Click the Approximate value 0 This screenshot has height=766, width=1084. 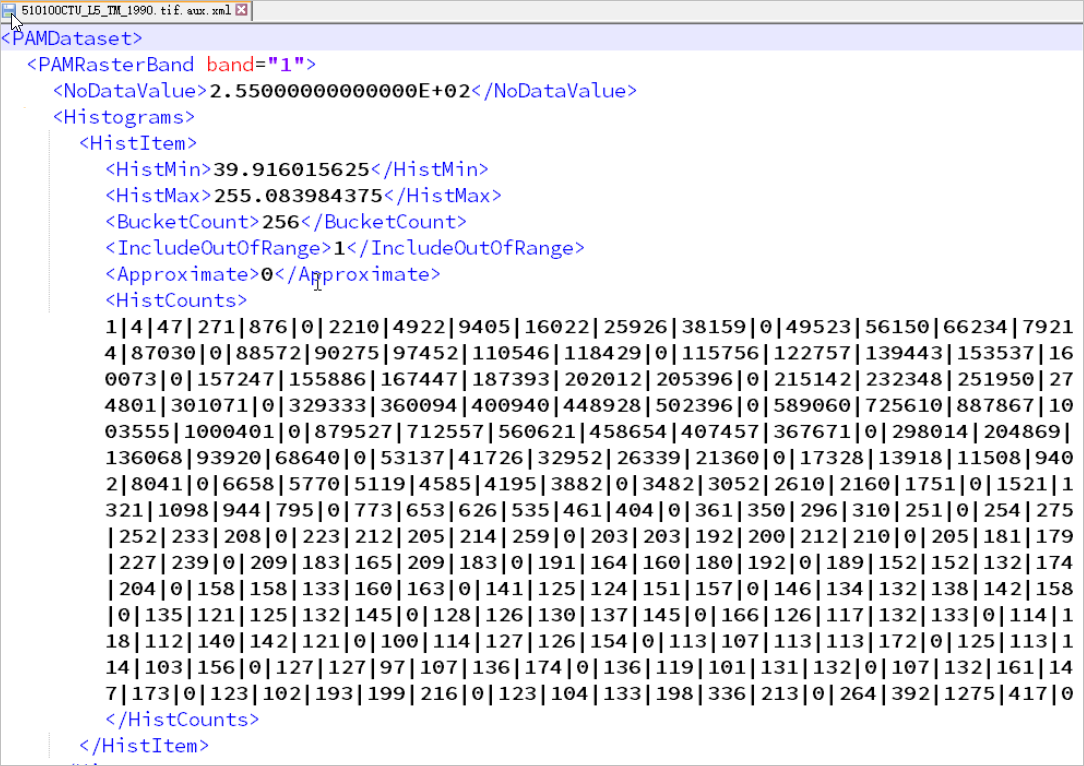pyautogui.click(x=267, y=274)
